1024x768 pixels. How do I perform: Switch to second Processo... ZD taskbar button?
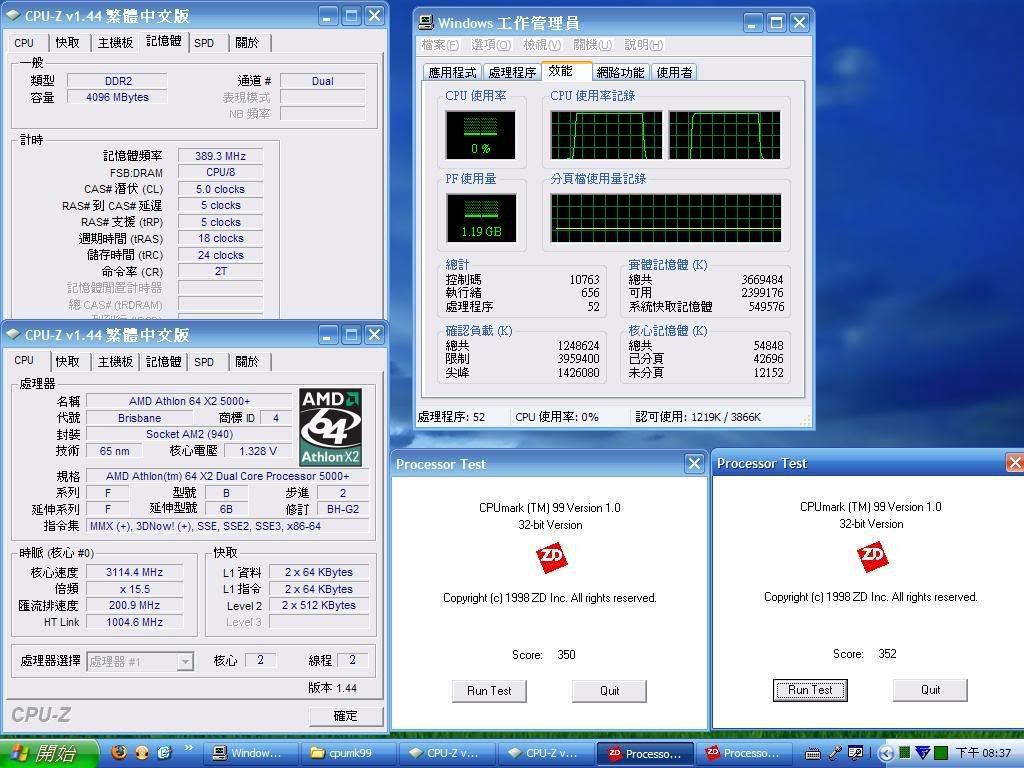point(743,753)
